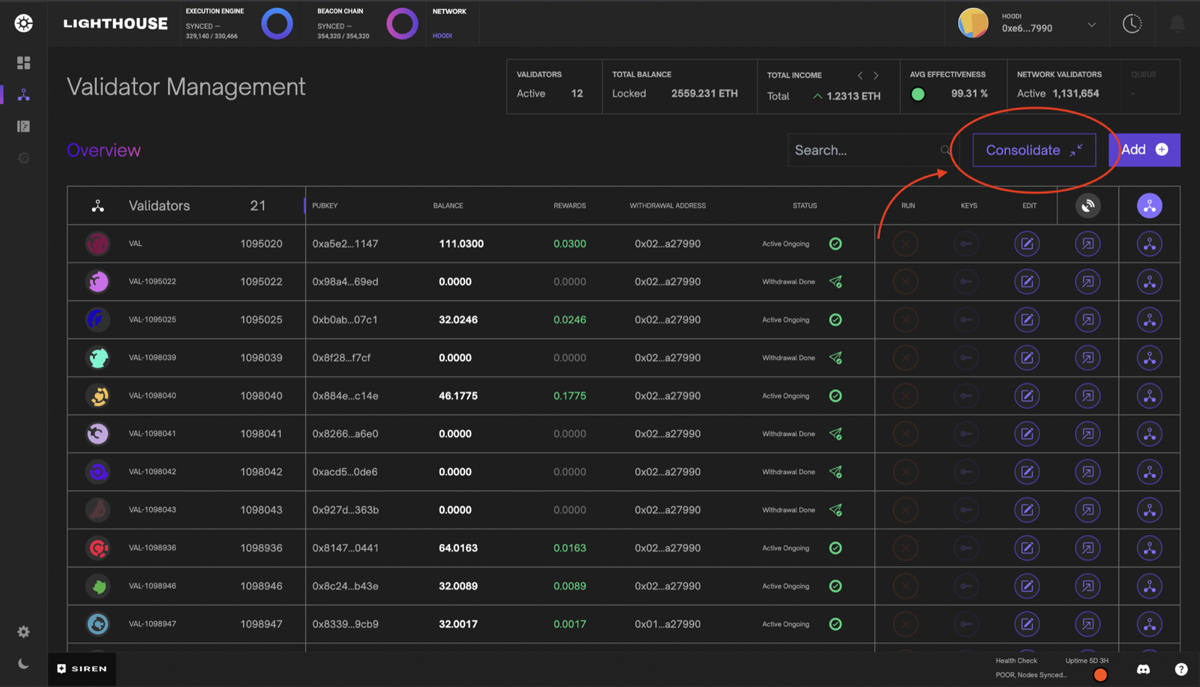1200x687 pixels.
Task: Open the settings gear in sidebar
Action: [x=24, y=632]
